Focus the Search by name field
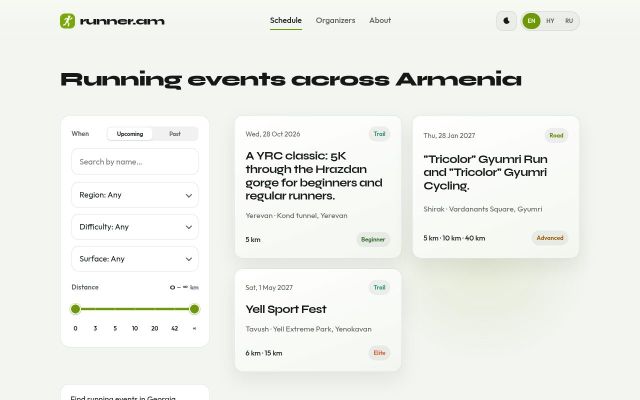This screenshot has width=640, height=400. pos(135,162)
